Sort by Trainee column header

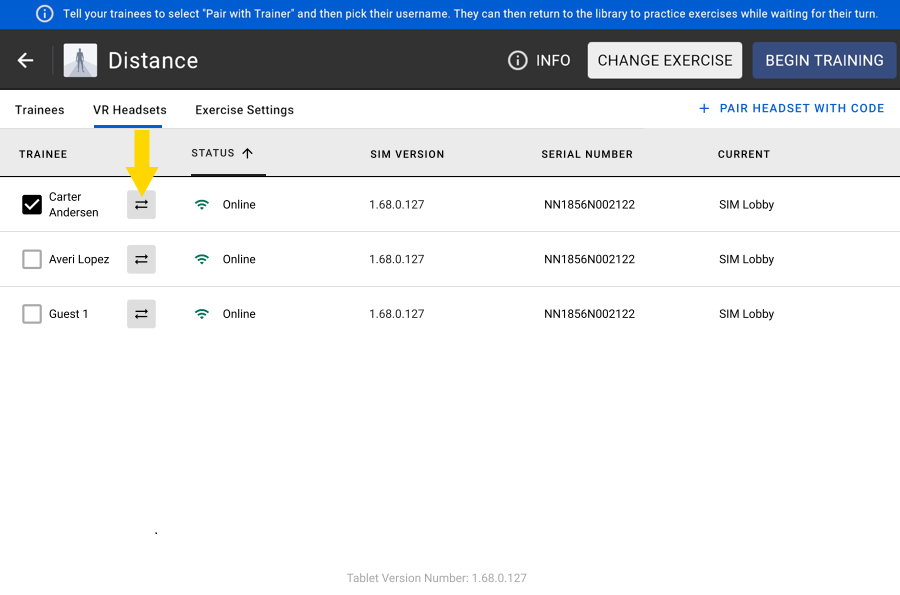coord(43,154)
